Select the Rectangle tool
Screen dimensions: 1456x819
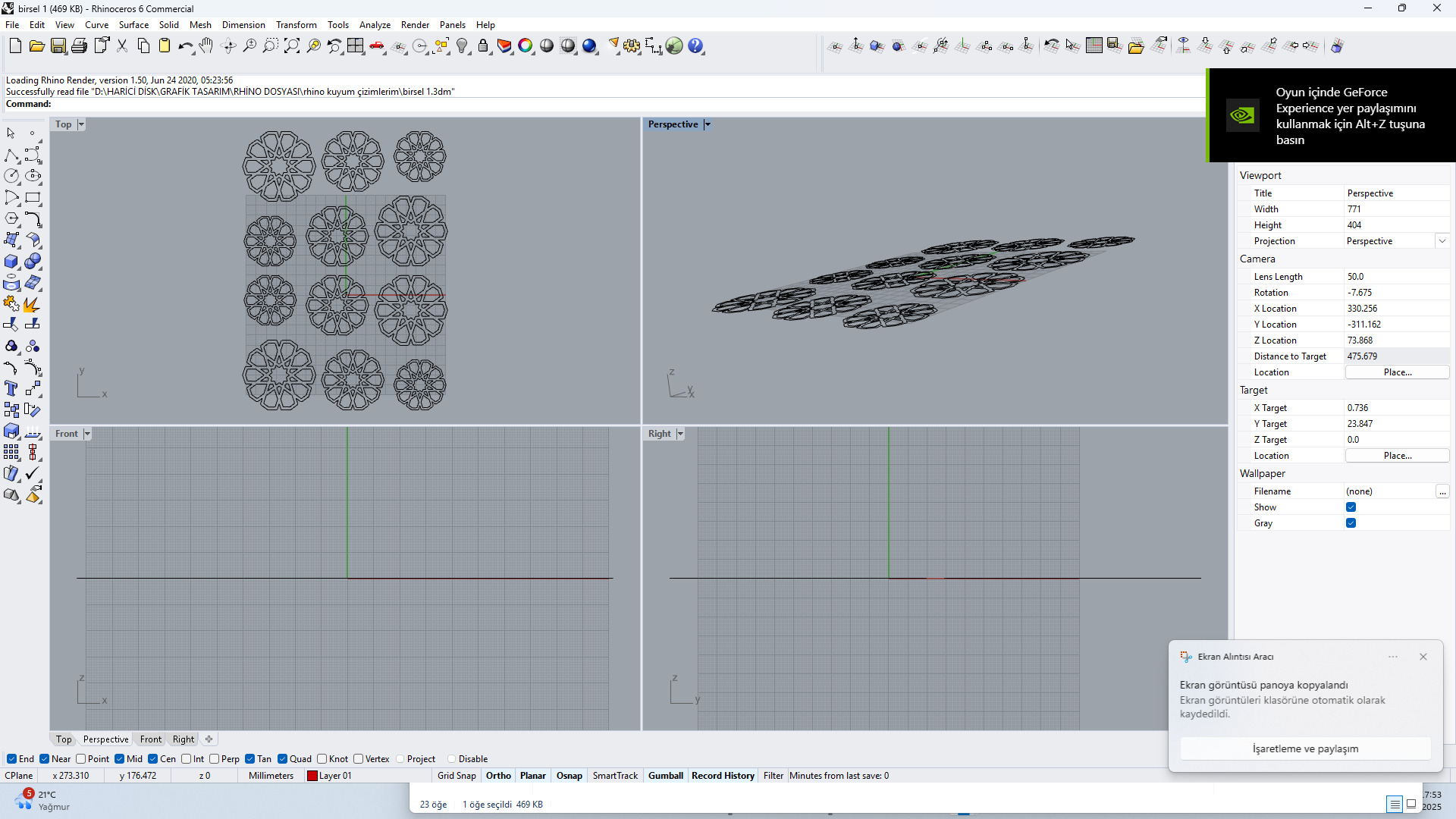[x=33, y=198]
